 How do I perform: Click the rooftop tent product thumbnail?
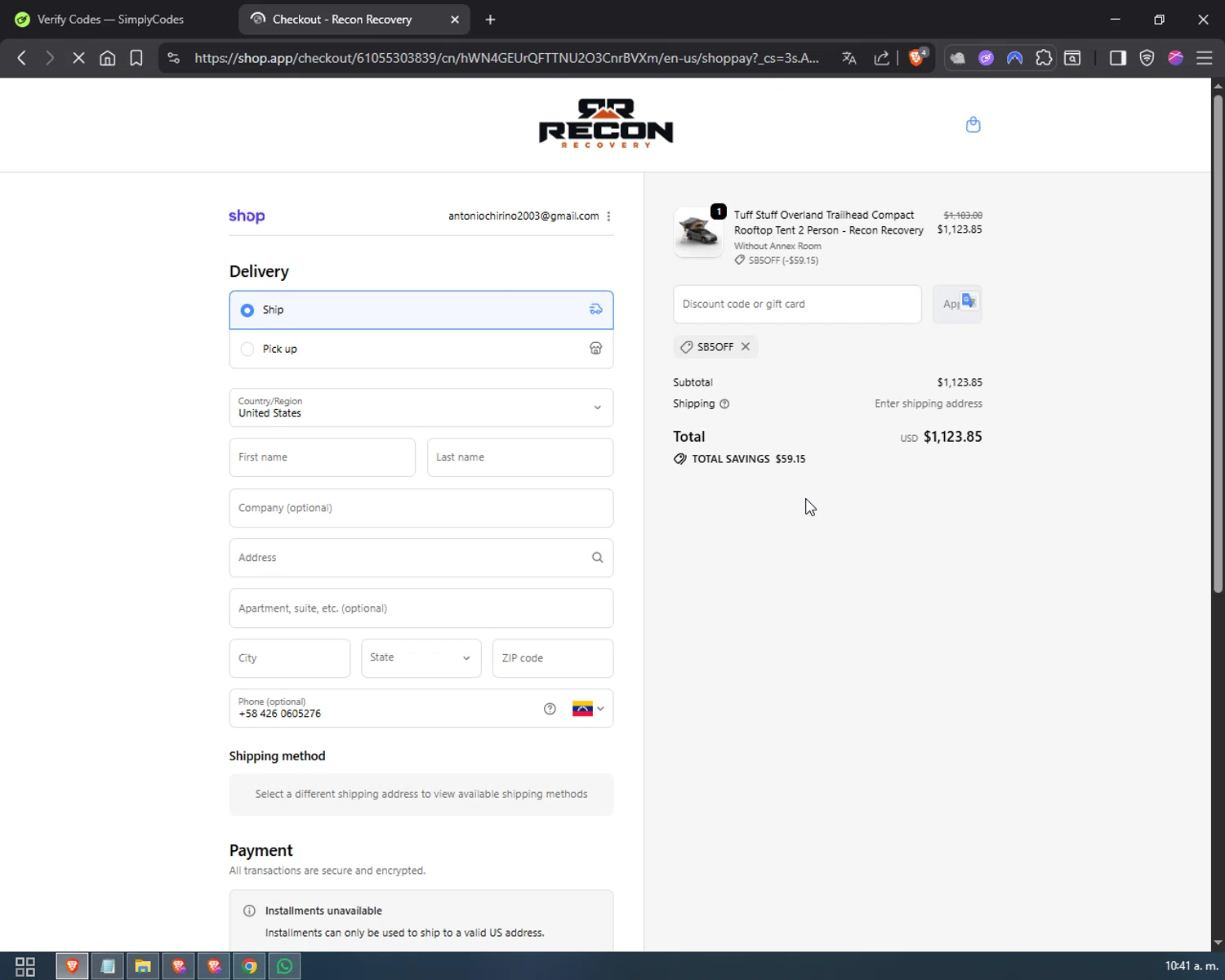698,232
